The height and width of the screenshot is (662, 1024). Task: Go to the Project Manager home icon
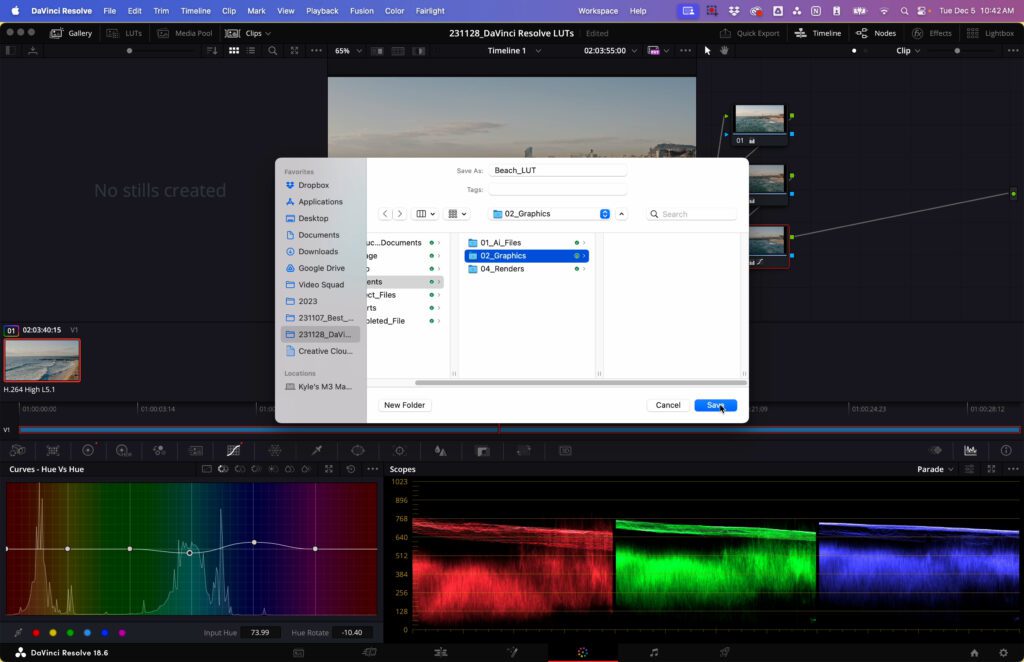[x=974, y=653]
